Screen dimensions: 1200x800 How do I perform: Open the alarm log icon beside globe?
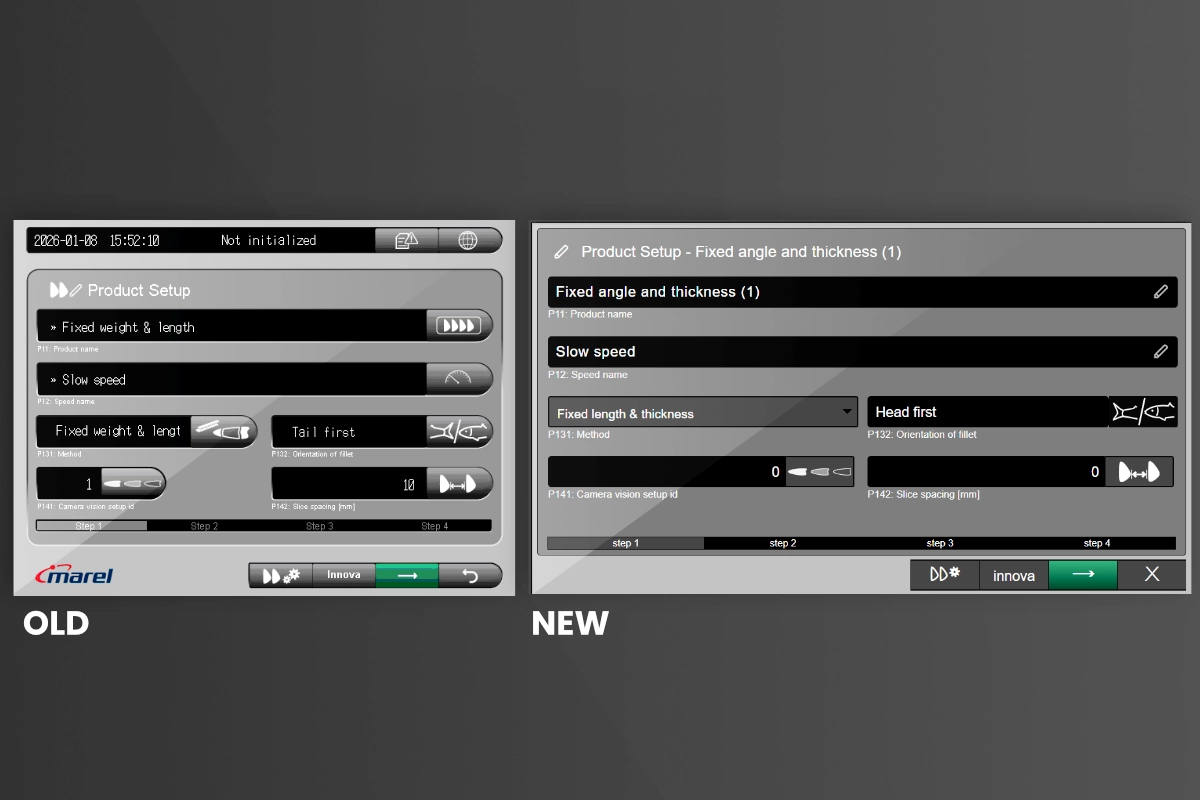[406, 240]
